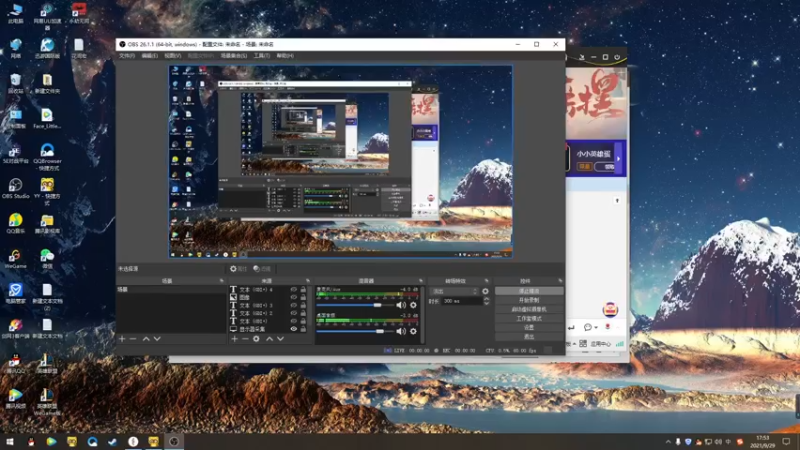Viewport: 800px width, 450px height.
Task: Decrease transition duration with down arrow
Action: click(x=486, y=304)
